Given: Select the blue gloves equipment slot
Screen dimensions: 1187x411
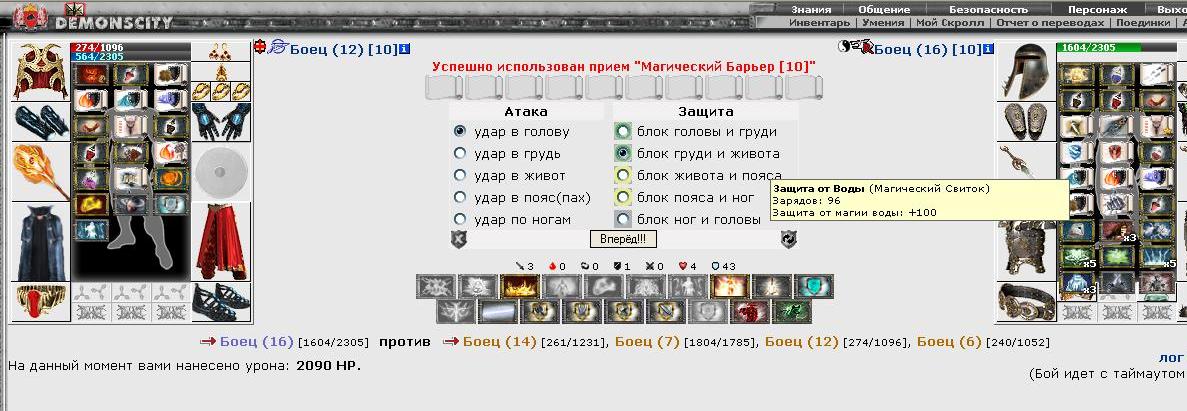Looking at the screenshot, I should [221, 121].
